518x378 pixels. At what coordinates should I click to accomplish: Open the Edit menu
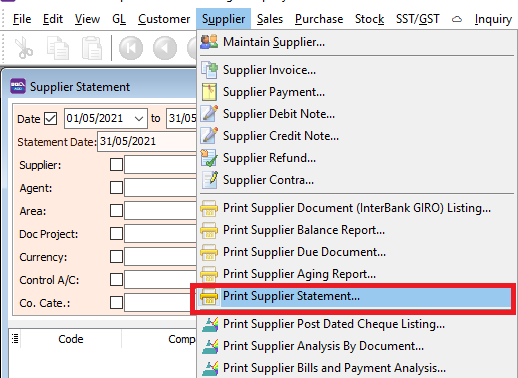point(53,19)
